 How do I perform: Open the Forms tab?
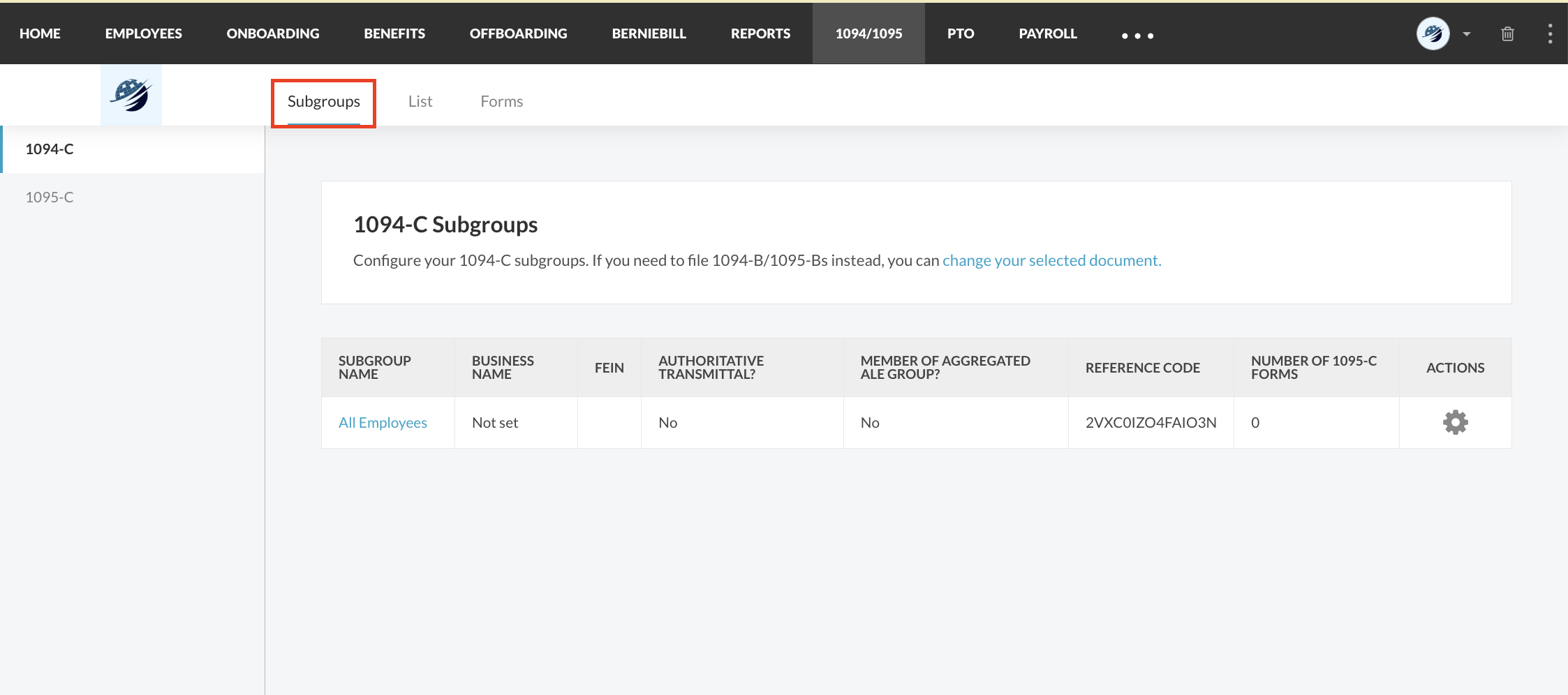click(501, 102)
